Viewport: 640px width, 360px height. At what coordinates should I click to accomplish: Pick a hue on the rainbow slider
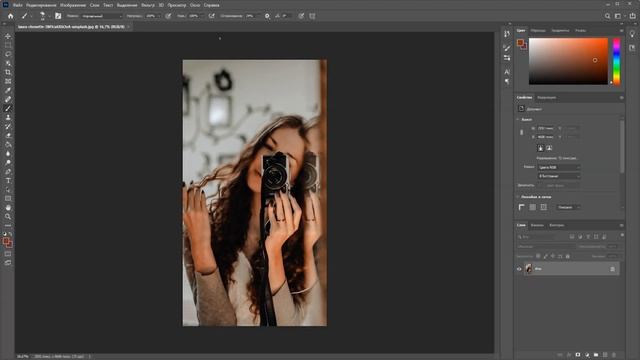click(x=616, y=61)
